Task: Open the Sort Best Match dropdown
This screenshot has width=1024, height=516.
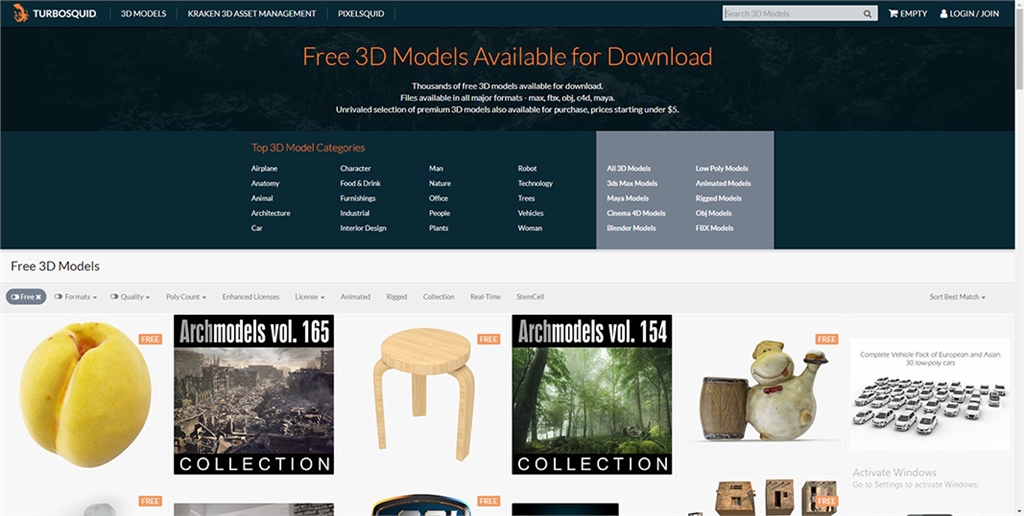Action: (x=957, y=297)
